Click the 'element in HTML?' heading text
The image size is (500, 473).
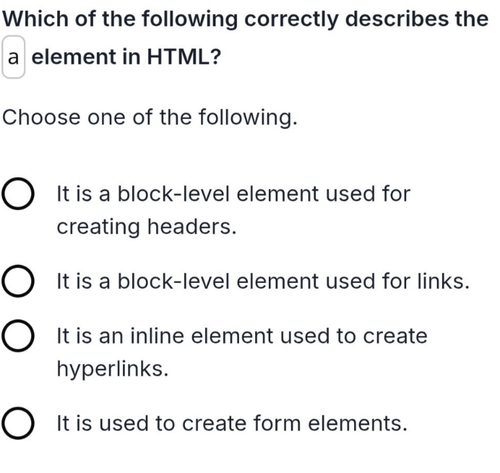tap(126, 57)
